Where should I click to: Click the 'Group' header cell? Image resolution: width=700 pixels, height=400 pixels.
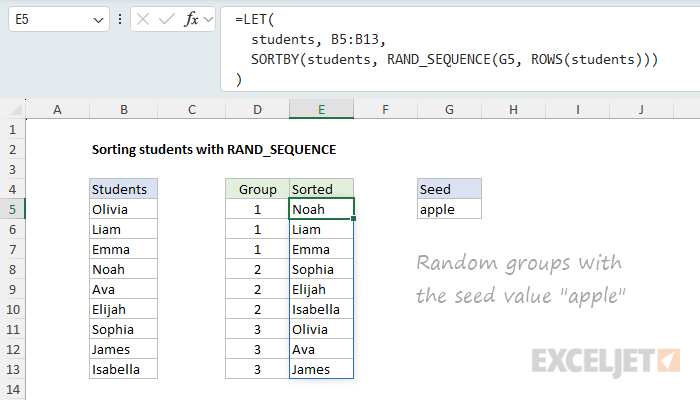pyautogui.click(x=257, y=189)
